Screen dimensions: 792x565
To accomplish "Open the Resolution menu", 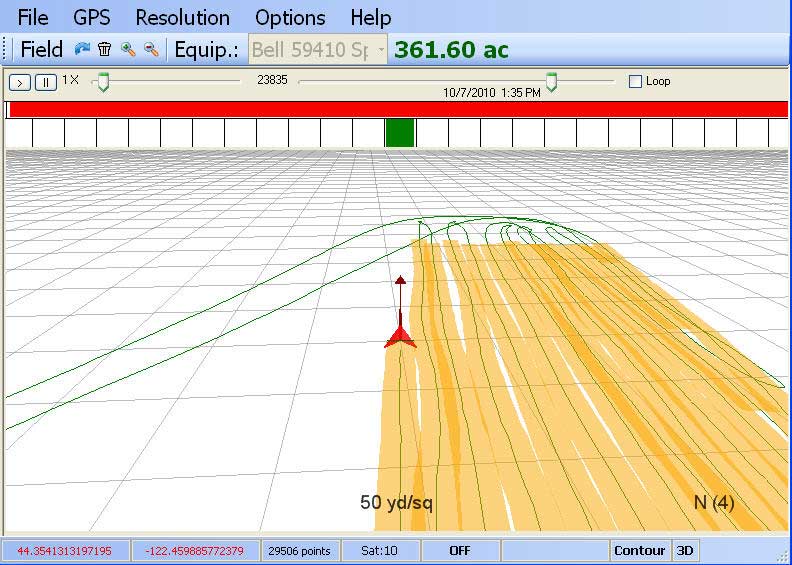I will pos(182,17).
